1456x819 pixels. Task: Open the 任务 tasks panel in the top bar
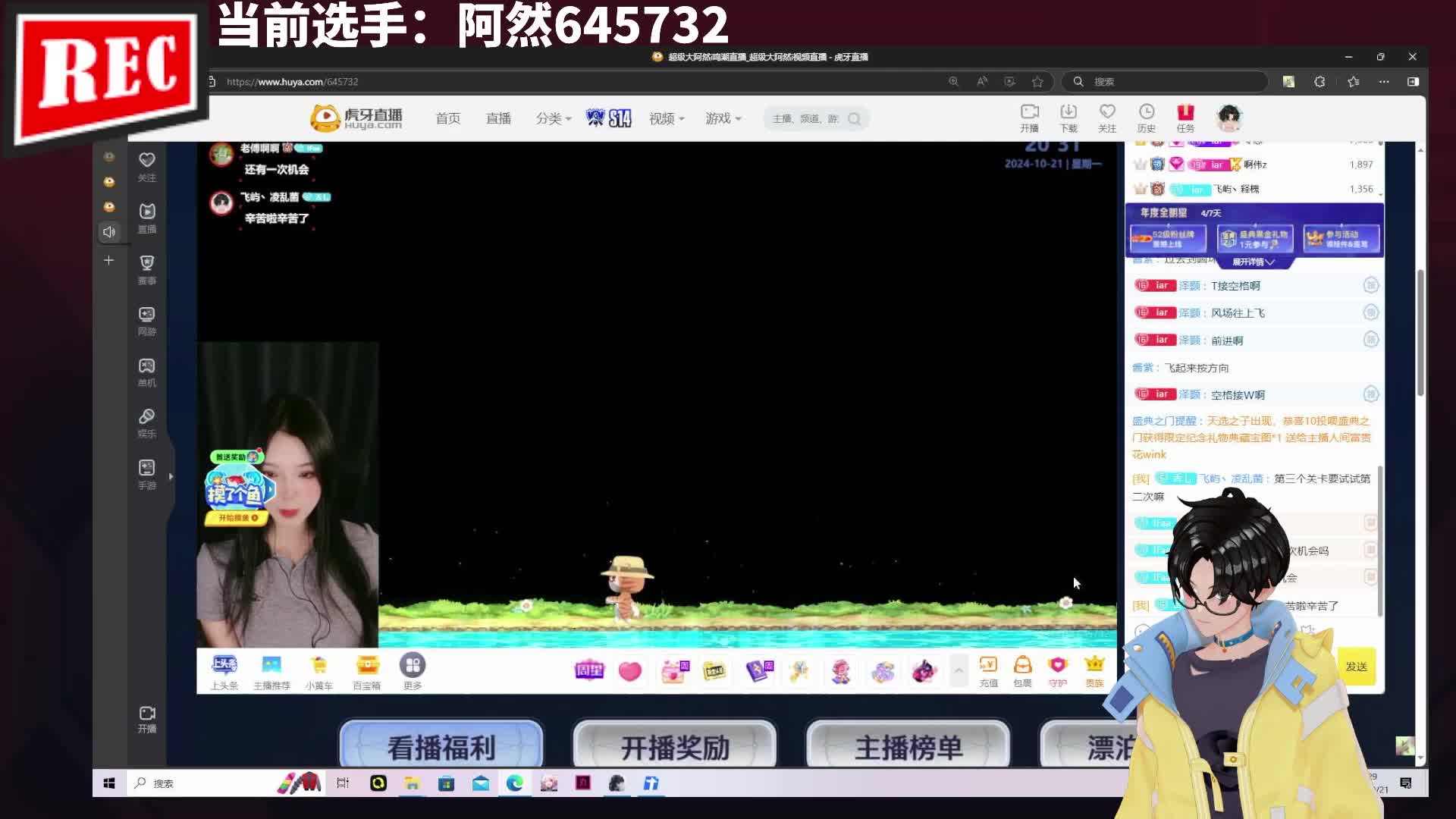tap(1186, 118)
